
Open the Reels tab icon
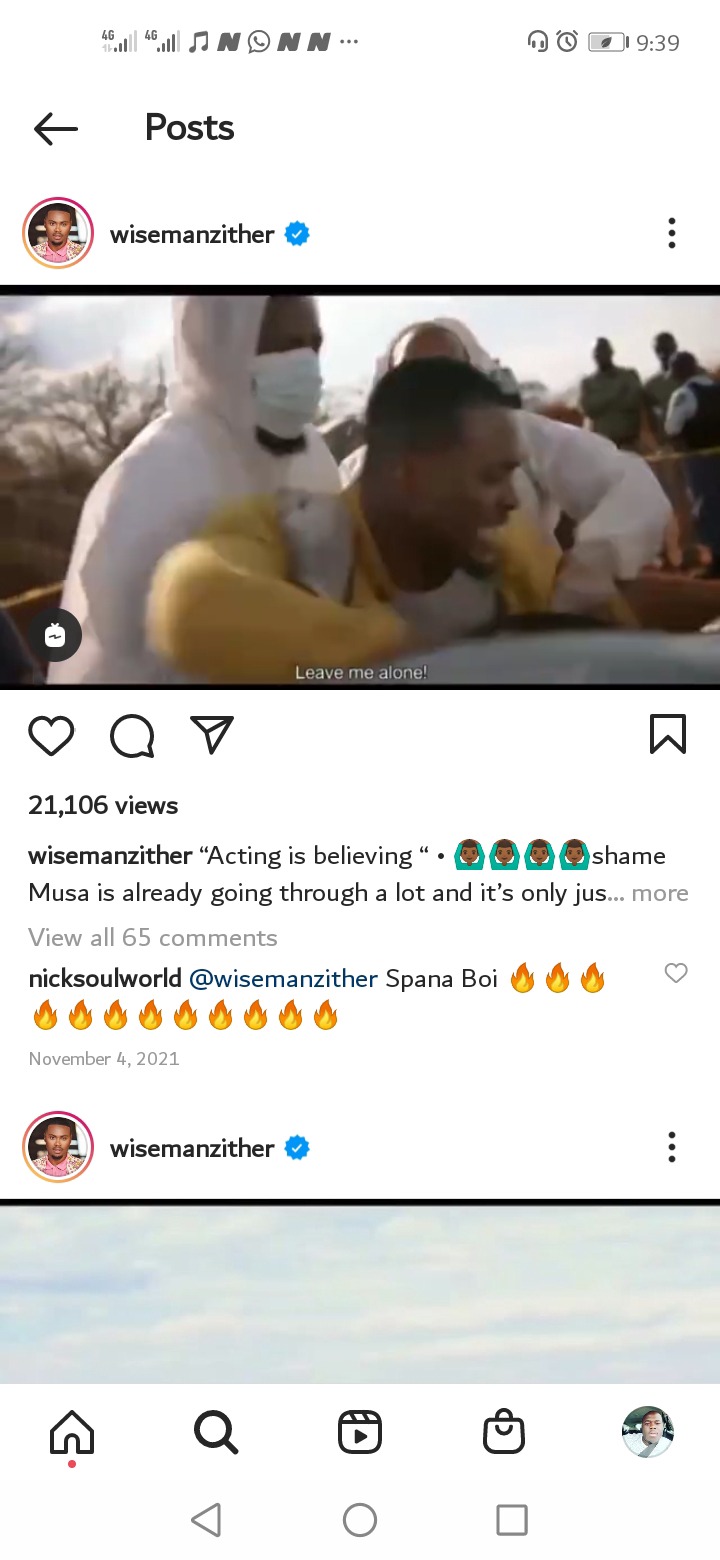tap(360, 1433)
